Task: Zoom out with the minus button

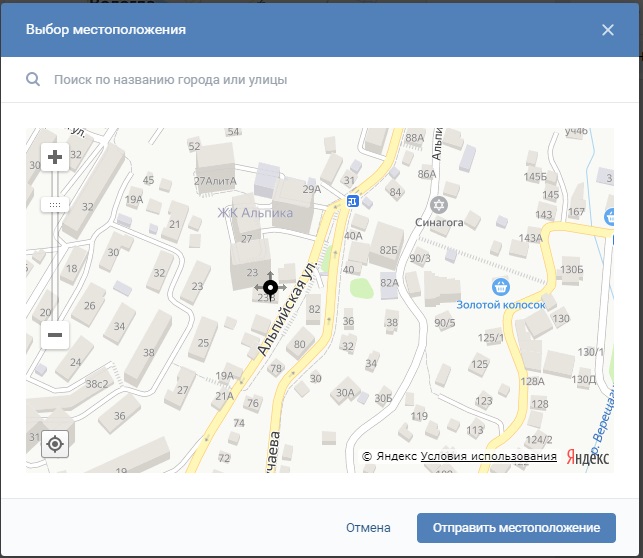Action: click(x=55, y=335)
